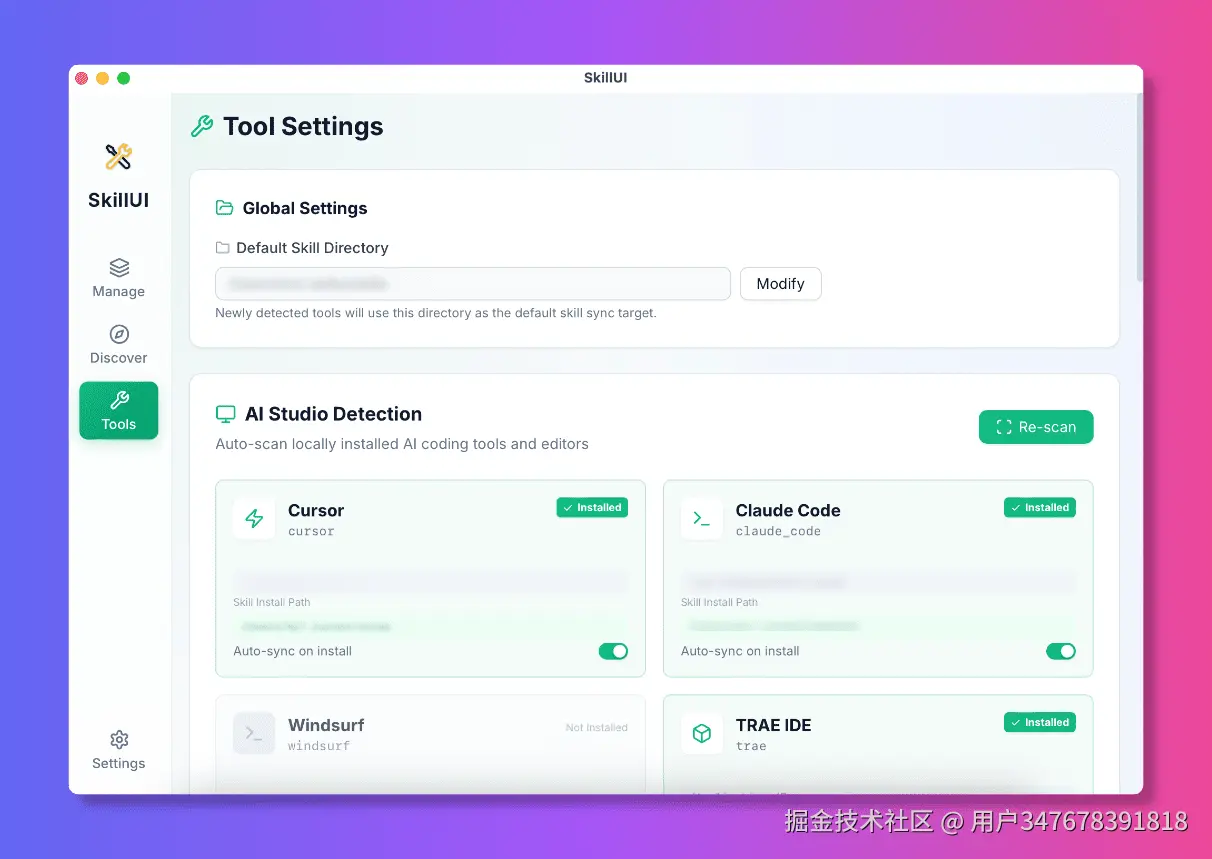This screenshot has height=859, width=1212.
Task: Click the Modify button
Action: click(780, 284)
